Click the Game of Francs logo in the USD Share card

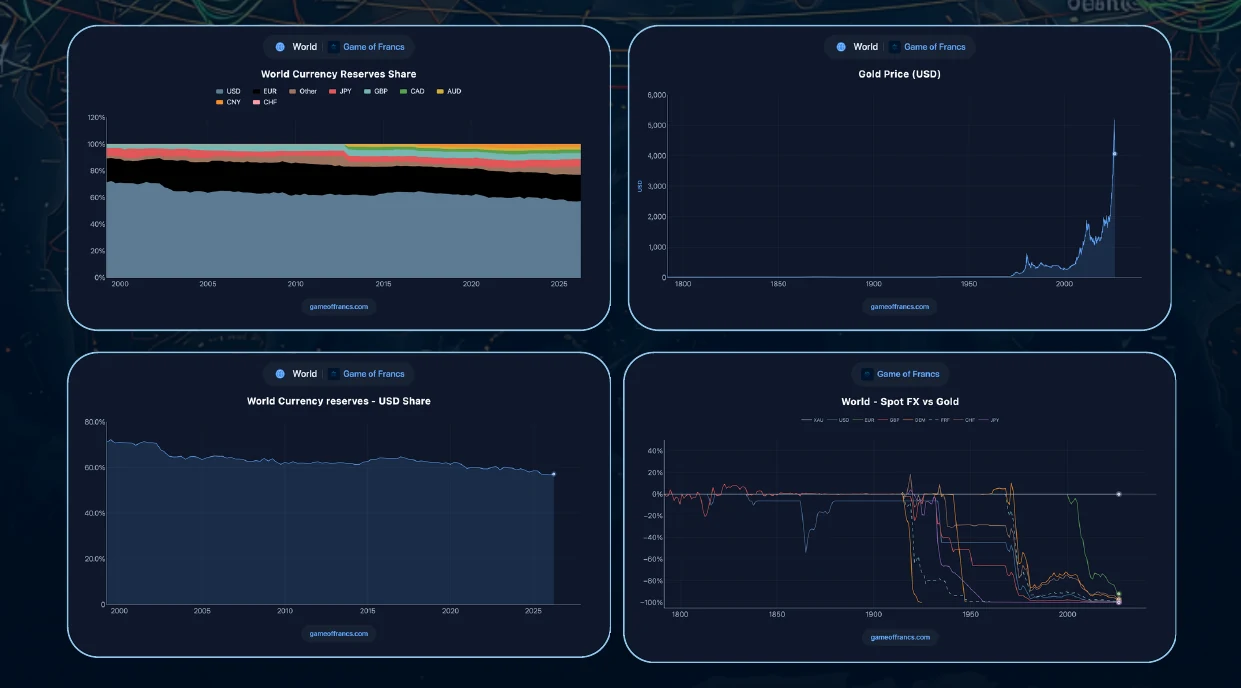click(335, 374)
